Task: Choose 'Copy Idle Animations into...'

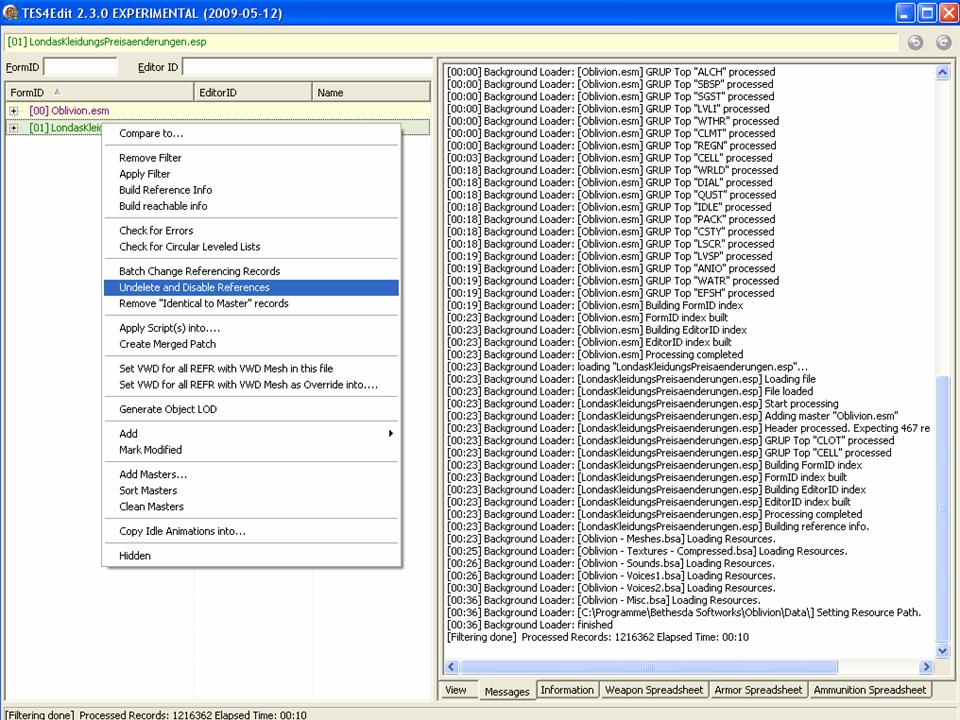Action: coord(251,531)
